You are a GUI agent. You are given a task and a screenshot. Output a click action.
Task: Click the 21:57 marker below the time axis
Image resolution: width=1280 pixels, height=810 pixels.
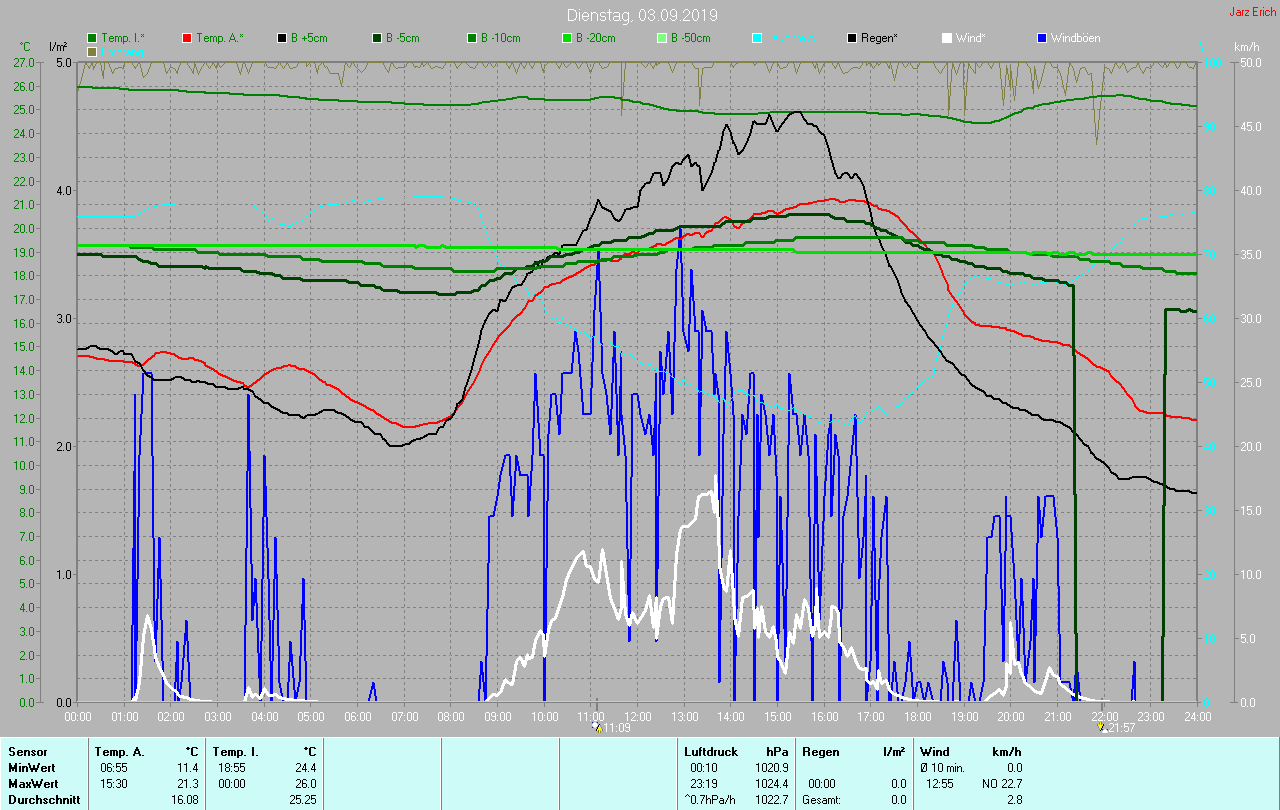point(1117,728)
